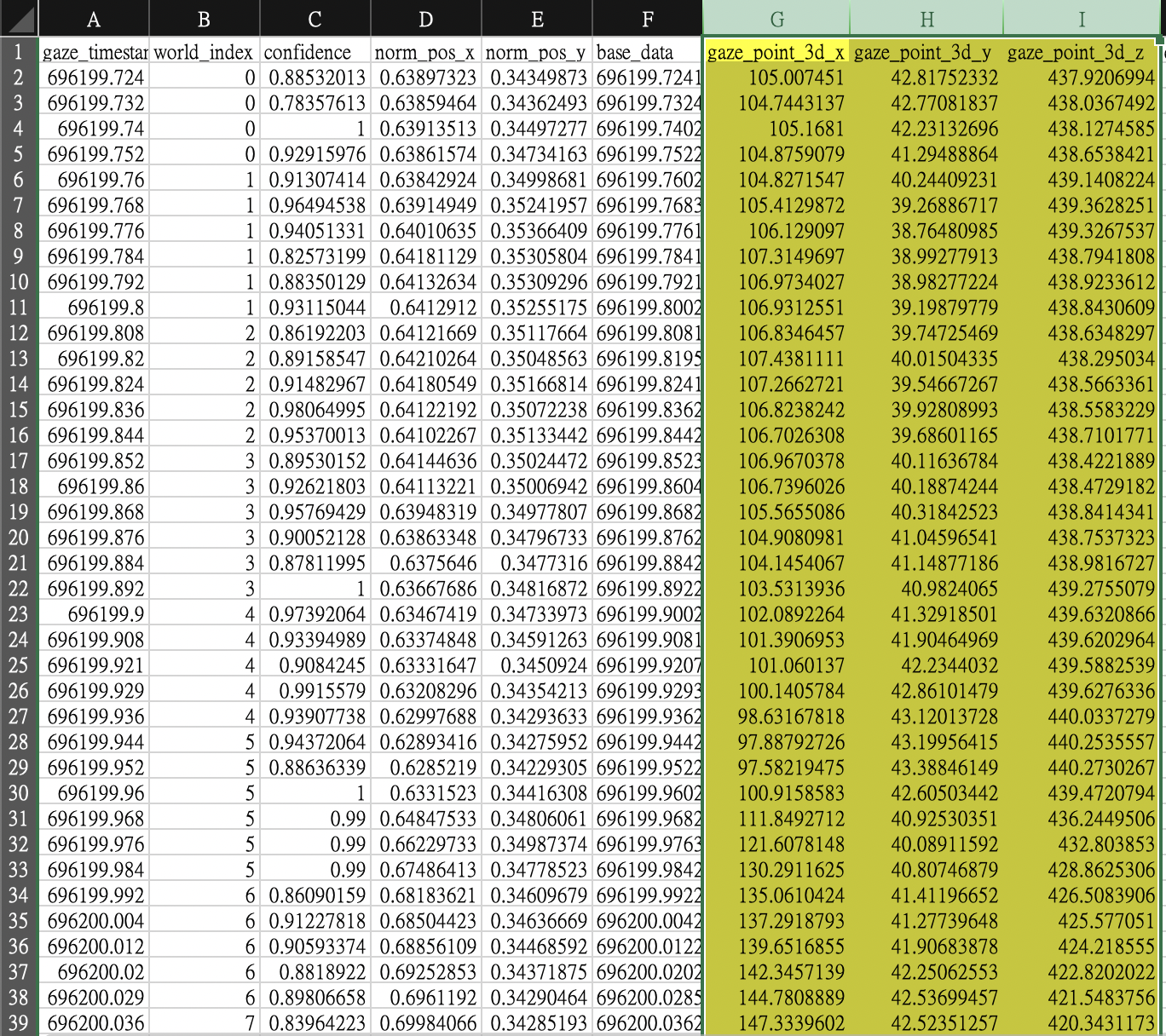The image size is (1166, 1036).
Task: Click the norm_pos_x header cell
Action: pos(425,52)
